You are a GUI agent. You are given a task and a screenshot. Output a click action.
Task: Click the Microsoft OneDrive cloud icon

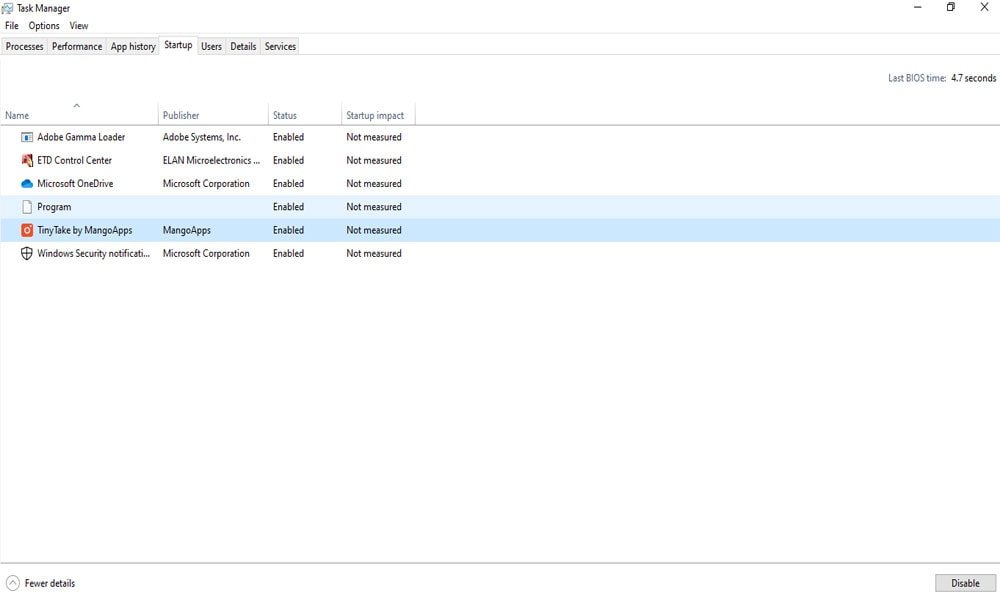[27, 184]
